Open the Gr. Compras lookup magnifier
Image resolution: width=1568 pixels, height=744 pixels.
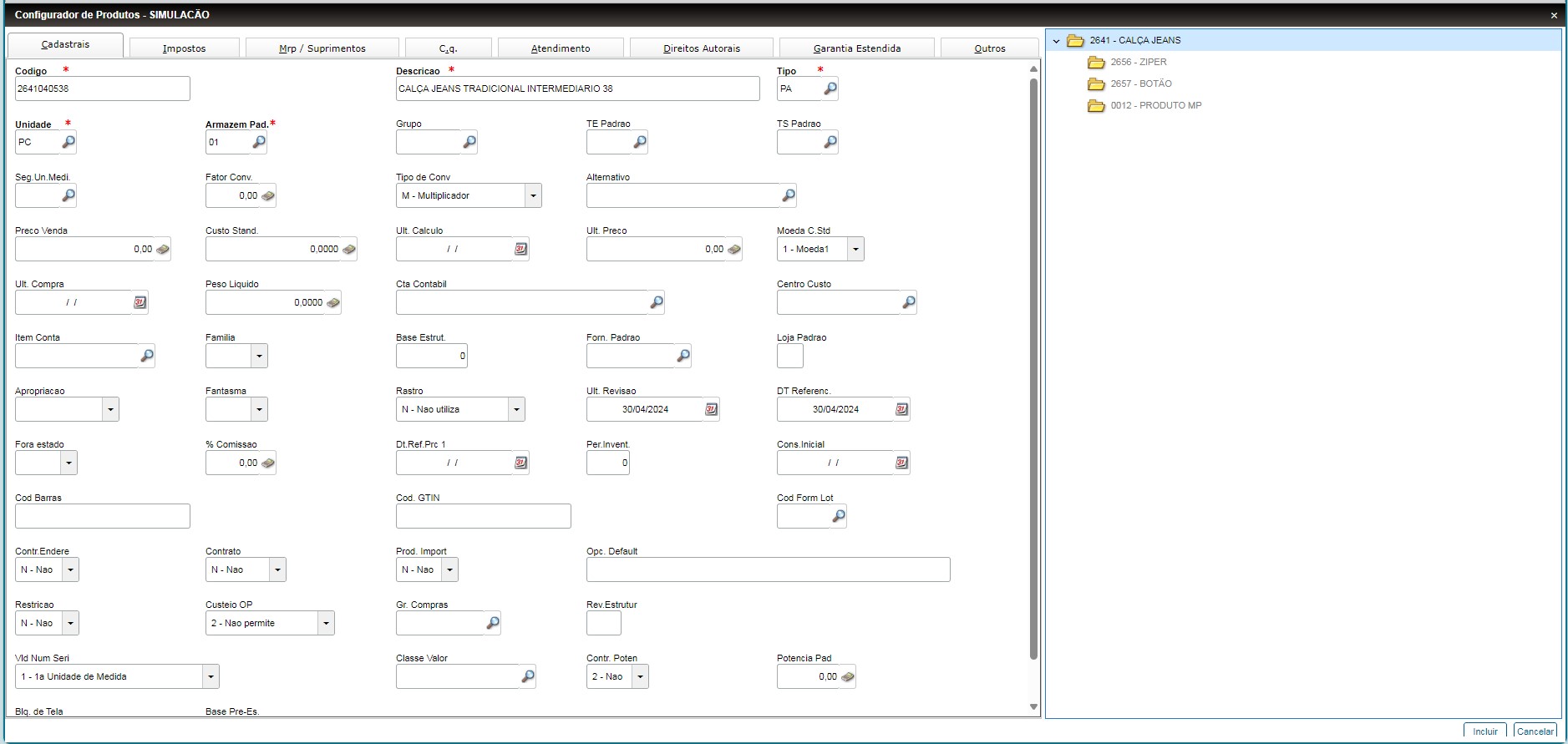493,623
